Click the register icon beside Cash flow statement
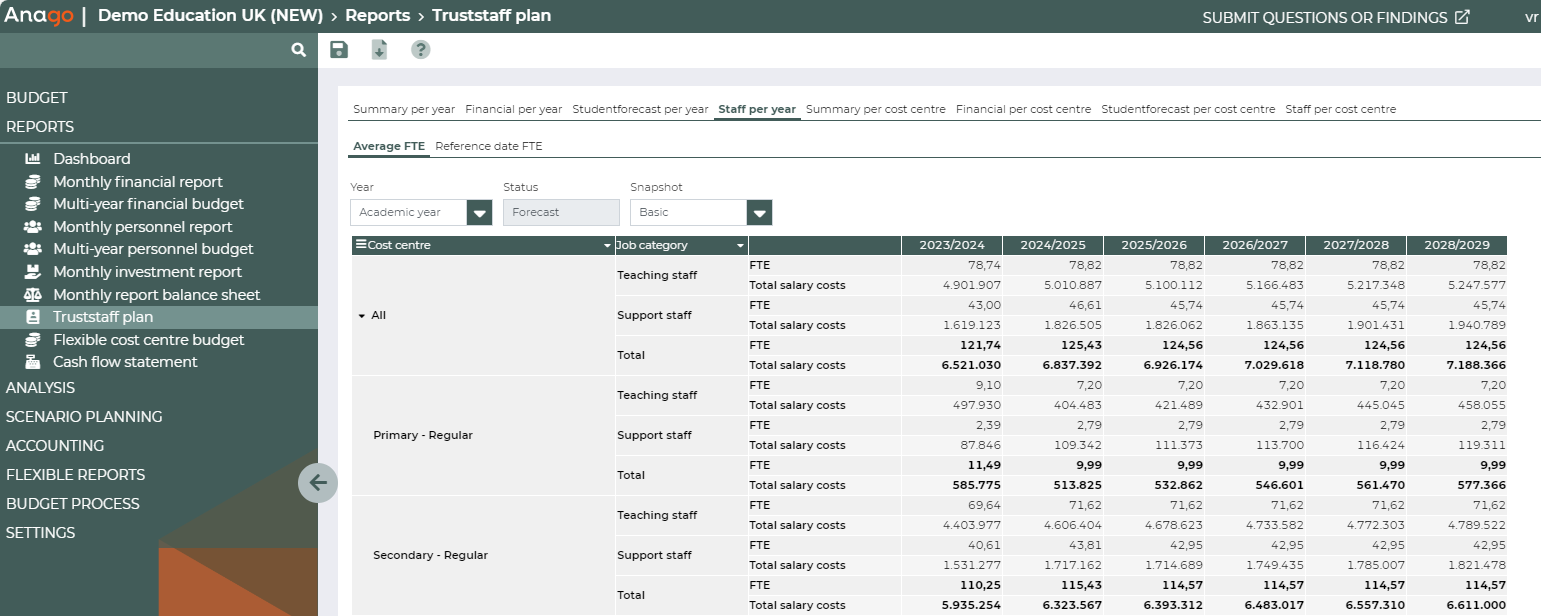The image size is (1541, 616). coord(33,362)
